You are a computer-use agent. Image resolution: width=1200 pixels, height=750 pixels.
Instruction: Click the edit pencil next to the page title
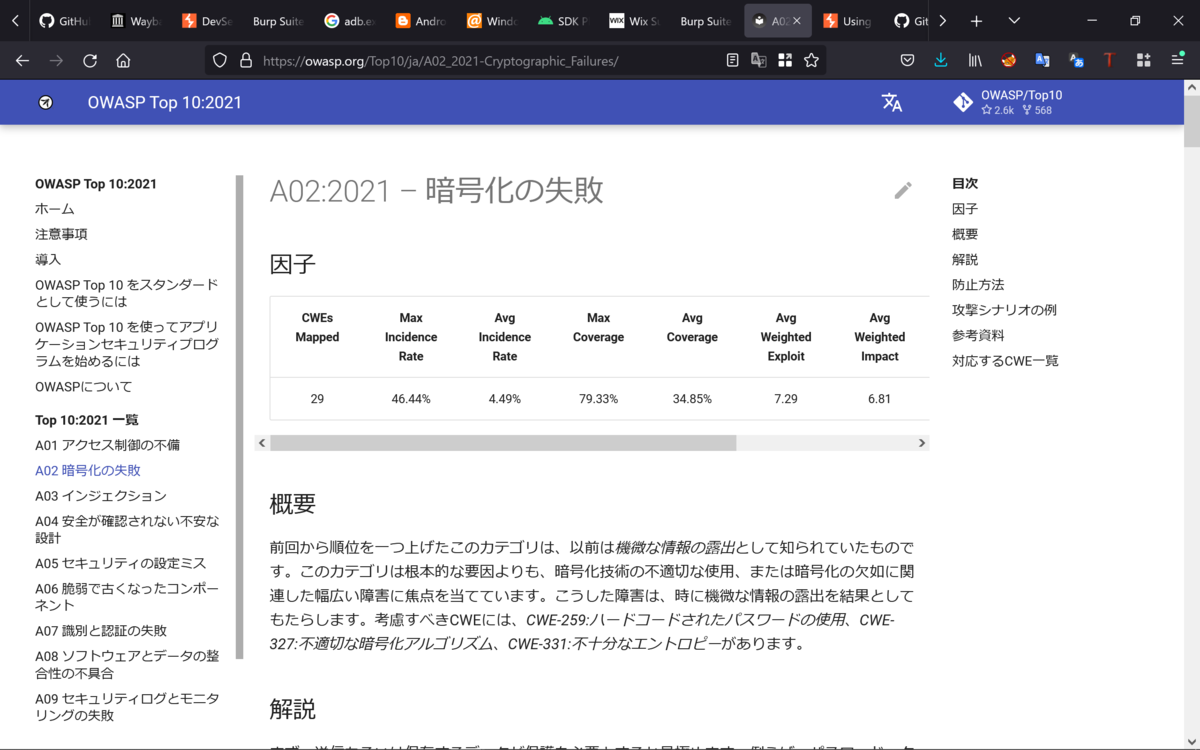tap(903, 190)
